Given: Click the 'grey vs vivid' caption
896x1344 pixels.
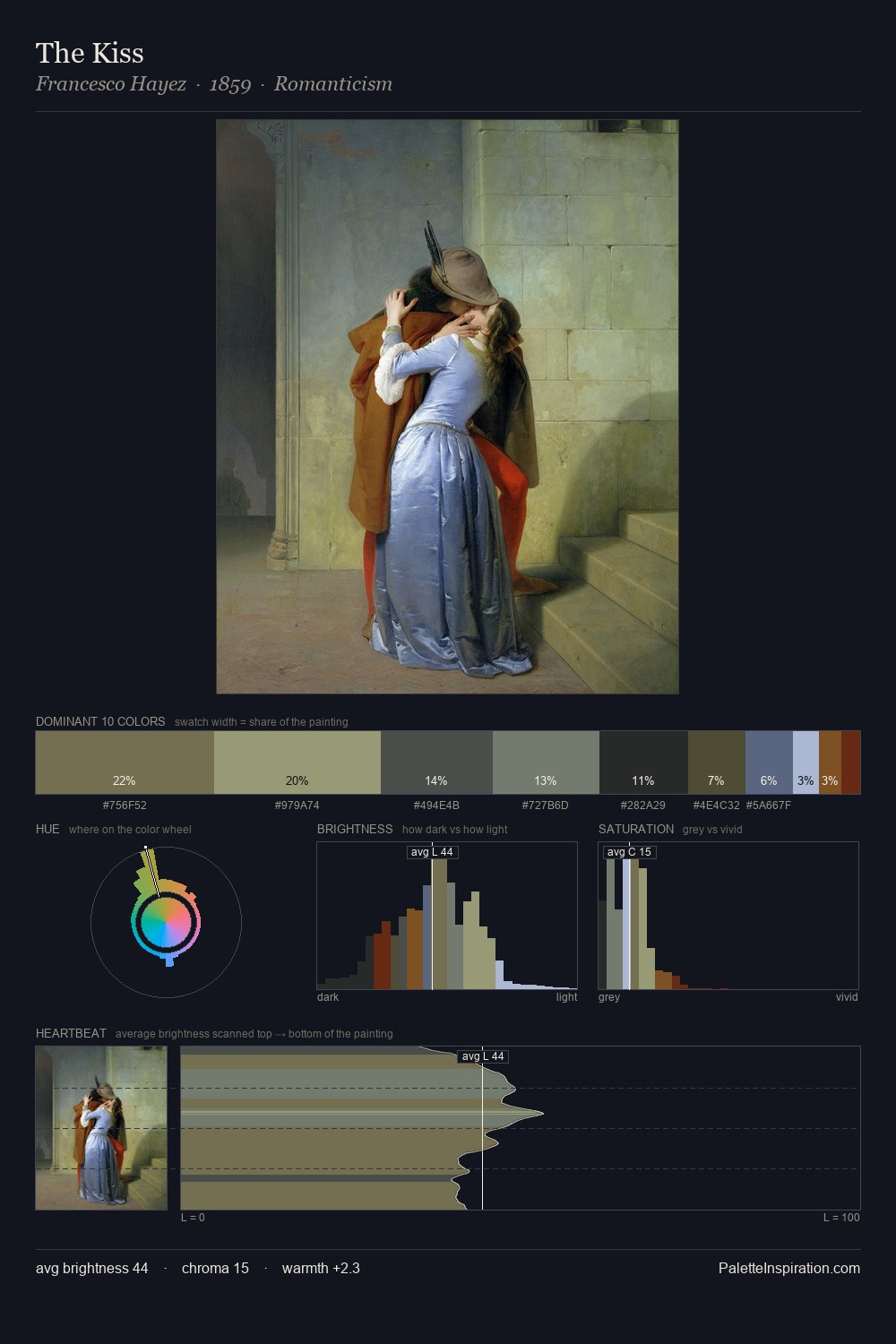Looking at the screenshot, I should (x=712, y=830).
